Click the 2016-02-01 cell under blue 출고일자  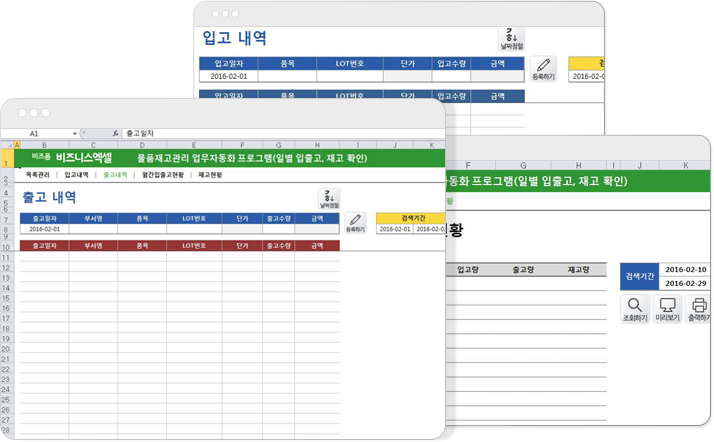[44, 229]
